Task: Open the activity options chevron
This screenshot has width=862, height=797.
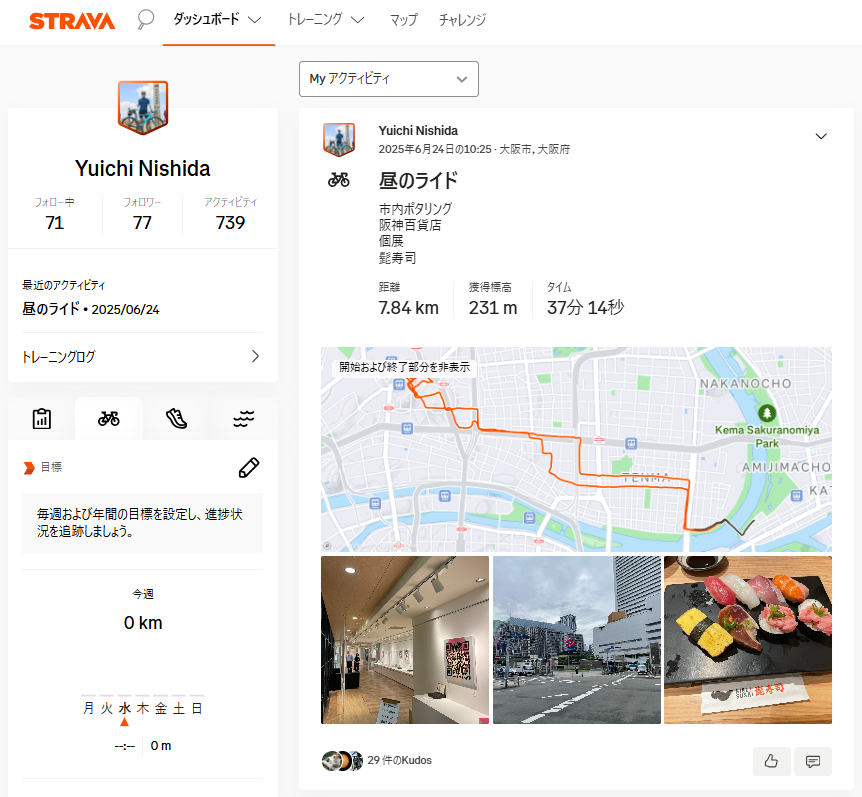Action: click(x=821, y=136)
